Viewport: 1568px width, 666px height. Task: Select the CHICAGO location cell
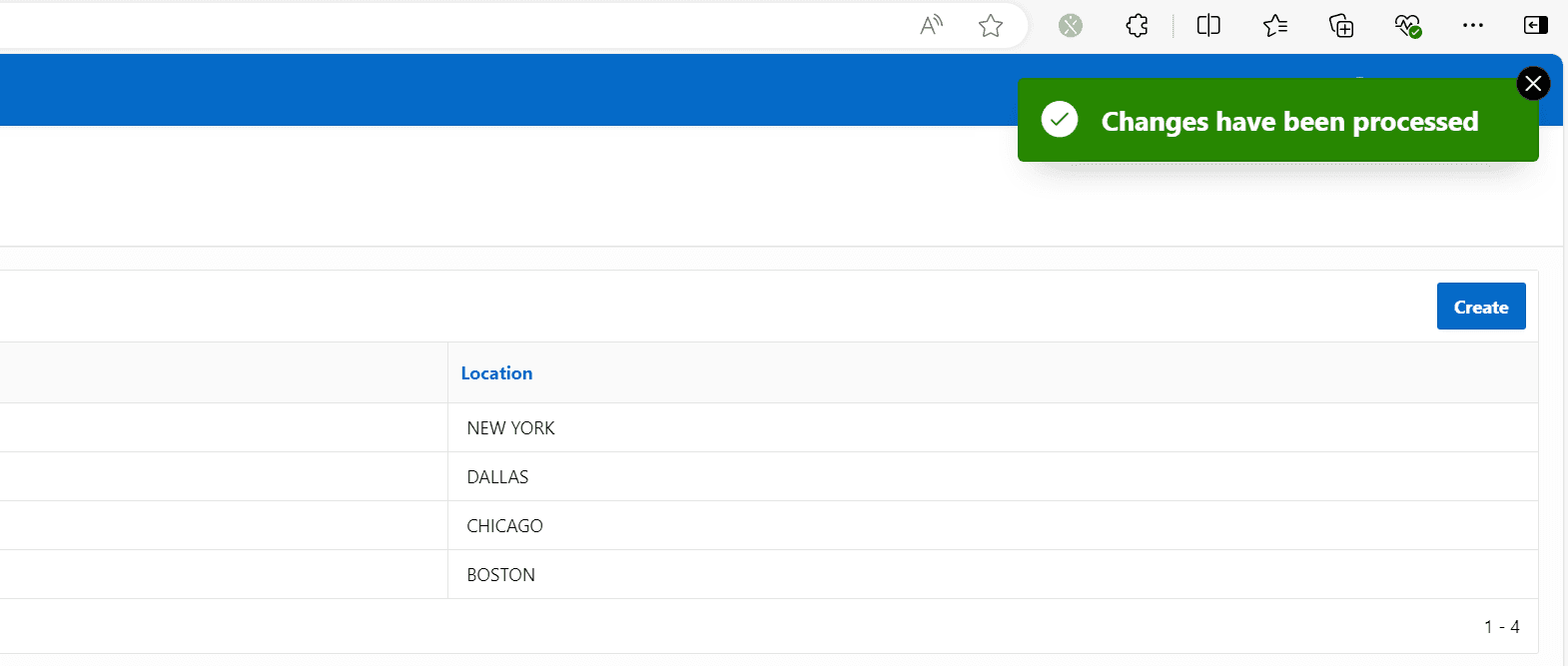504,526
